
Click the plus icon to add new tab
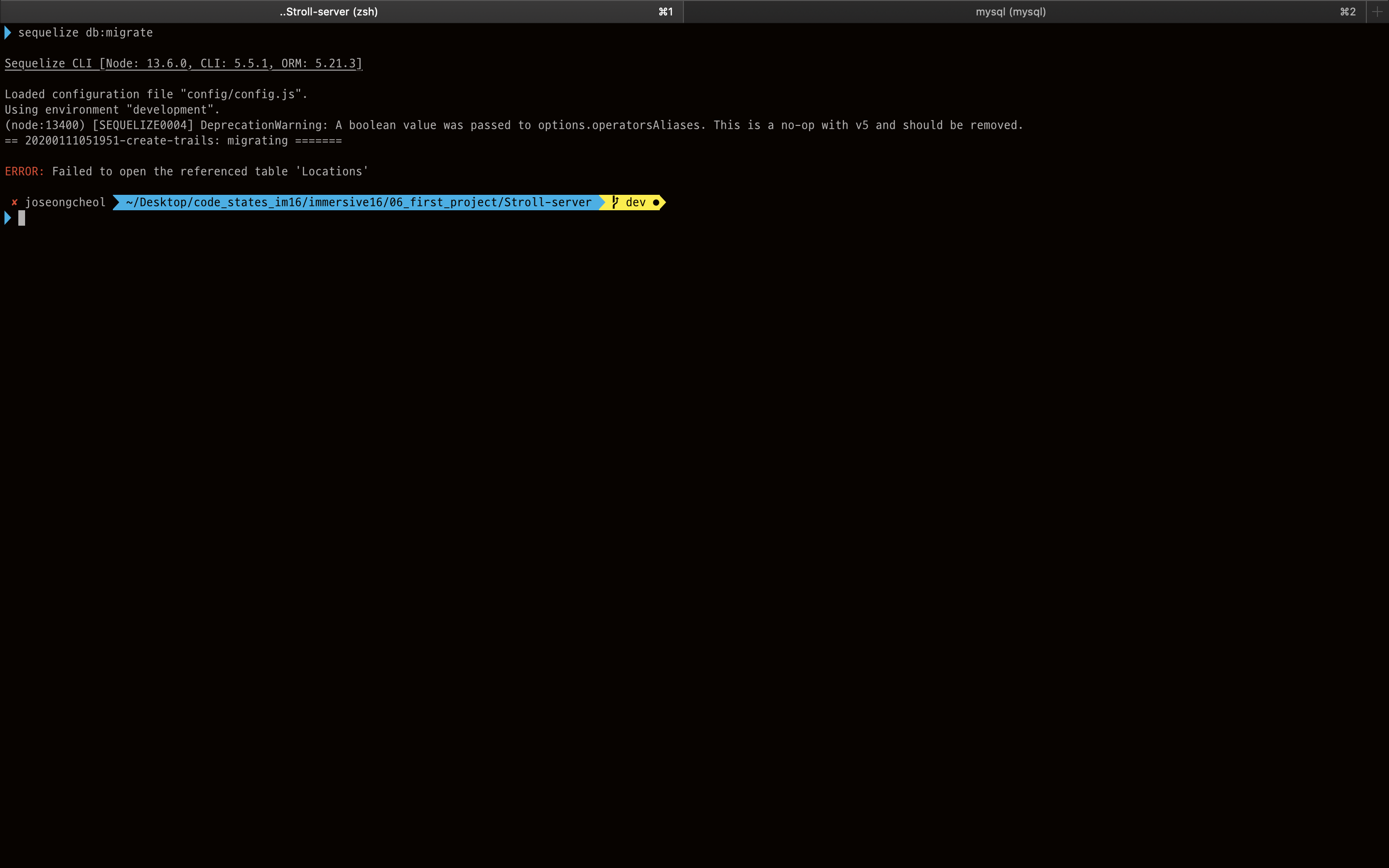point(1377,12)
